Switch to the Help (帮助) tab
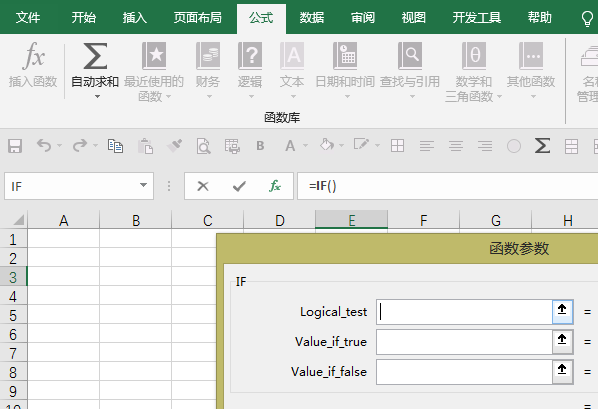 (x=540, y=18)
